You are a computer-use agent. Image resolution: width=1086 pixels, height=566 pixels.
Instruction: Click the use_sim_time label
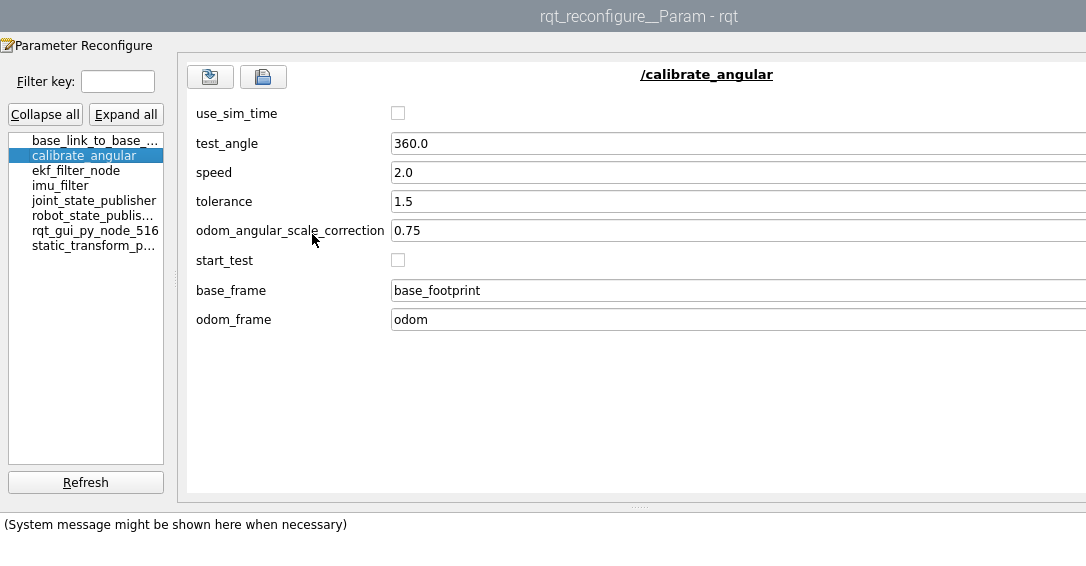tap(236, 114)
